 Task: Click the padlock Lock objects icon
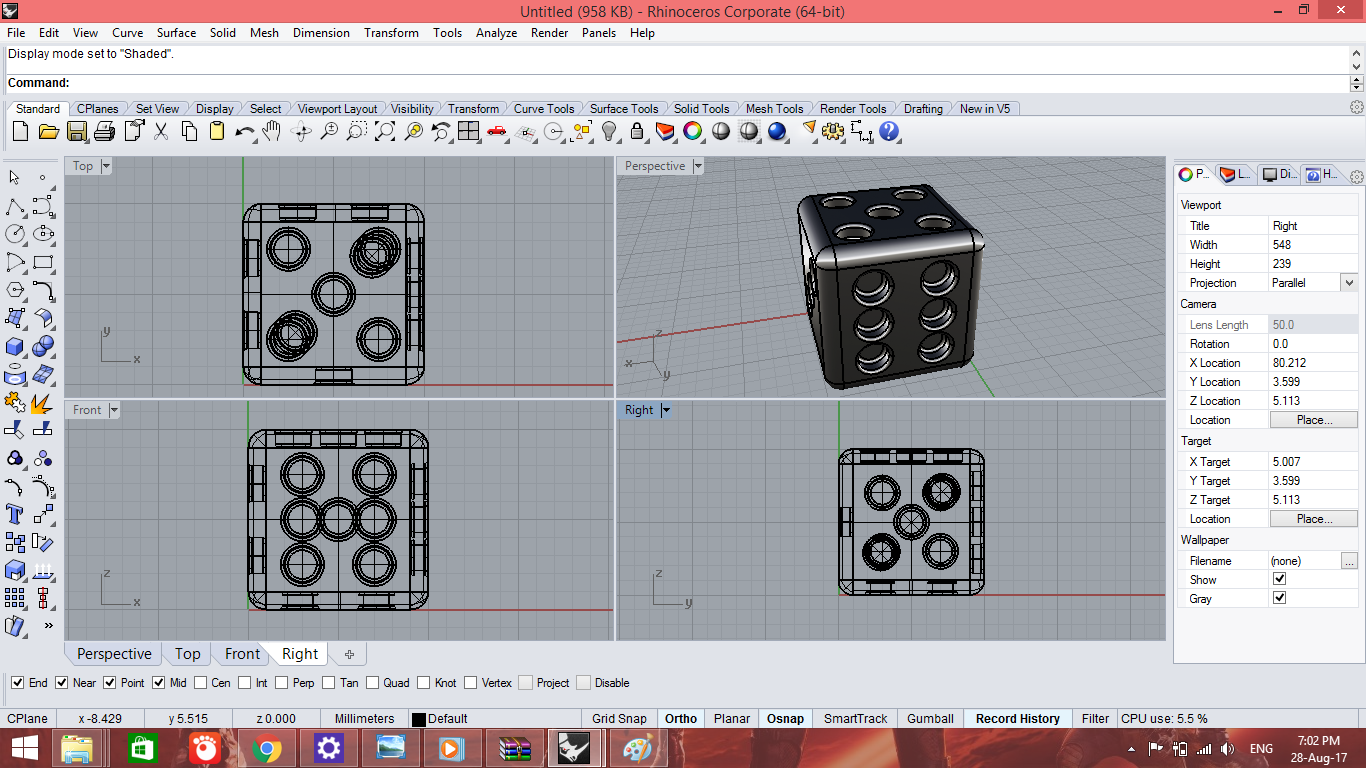[x=637, y=131]
